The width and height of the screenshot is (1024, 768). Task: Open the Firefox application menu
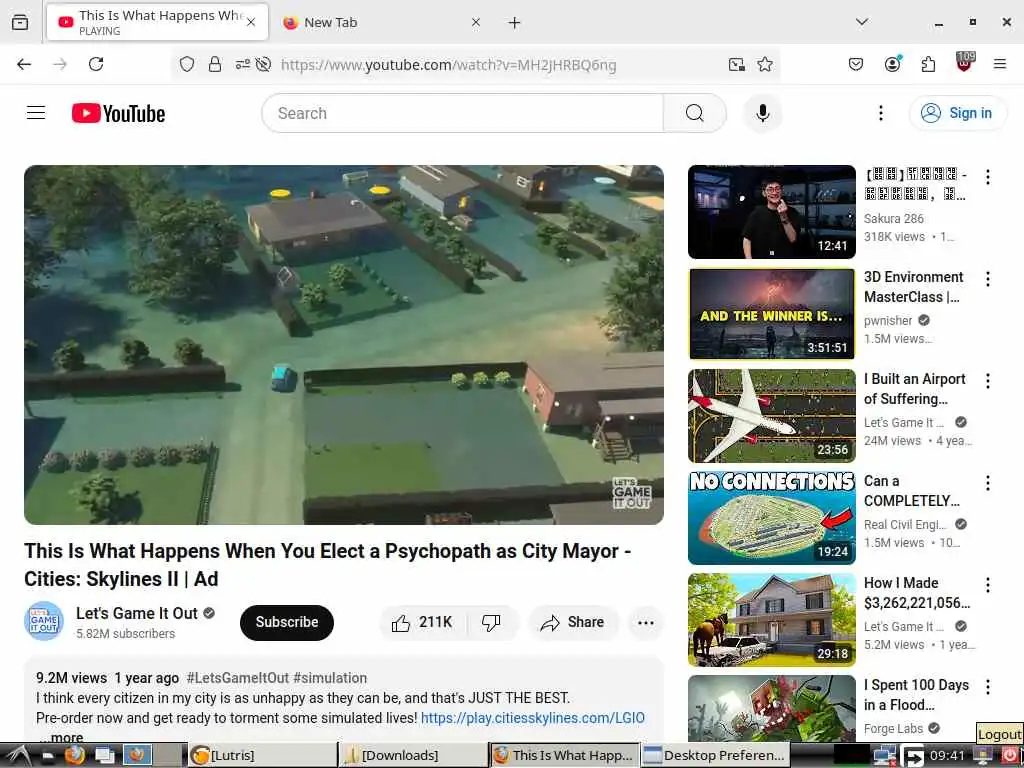point(1000,64)
